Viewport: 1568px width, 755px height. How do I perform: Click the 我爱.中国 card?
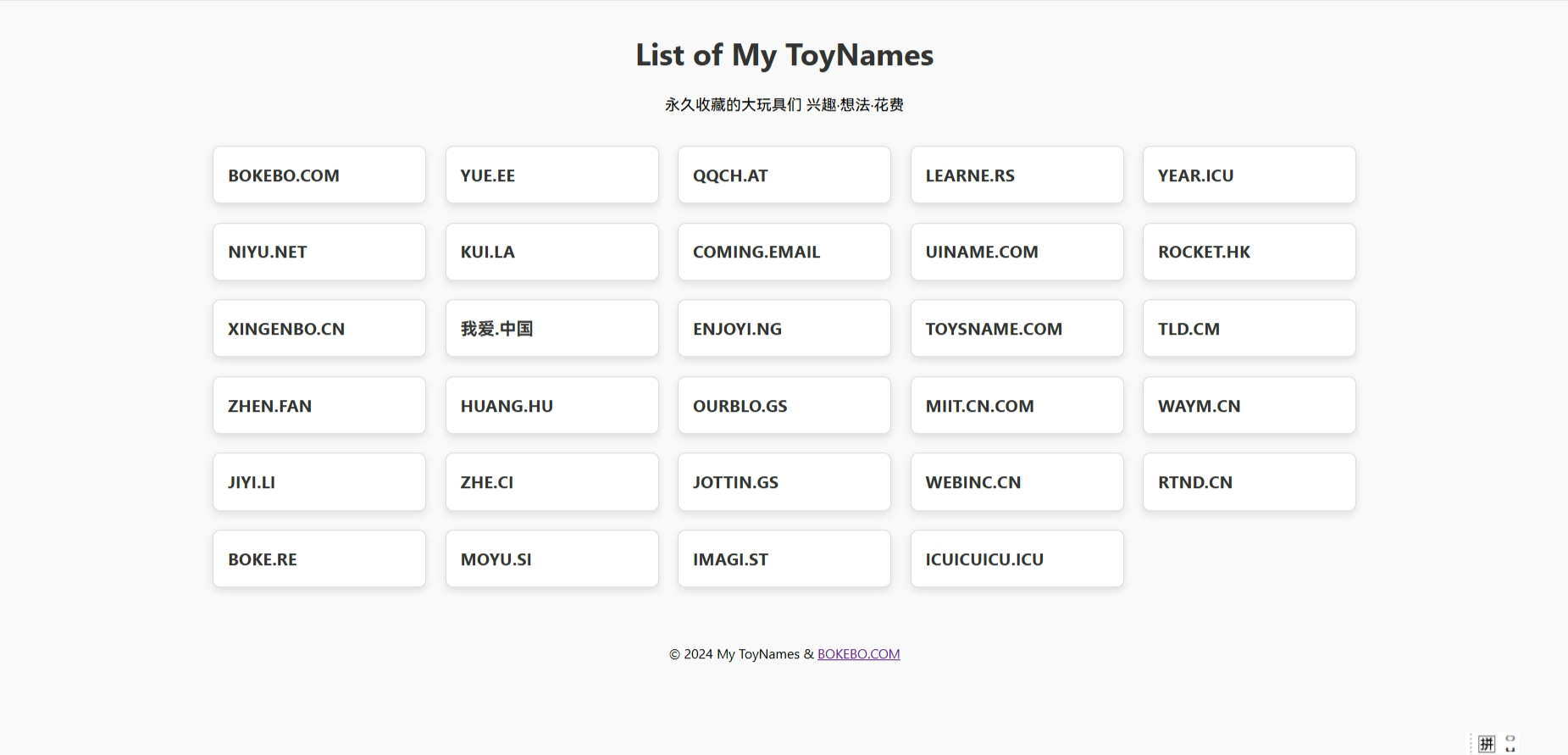[x=551, y=329]
